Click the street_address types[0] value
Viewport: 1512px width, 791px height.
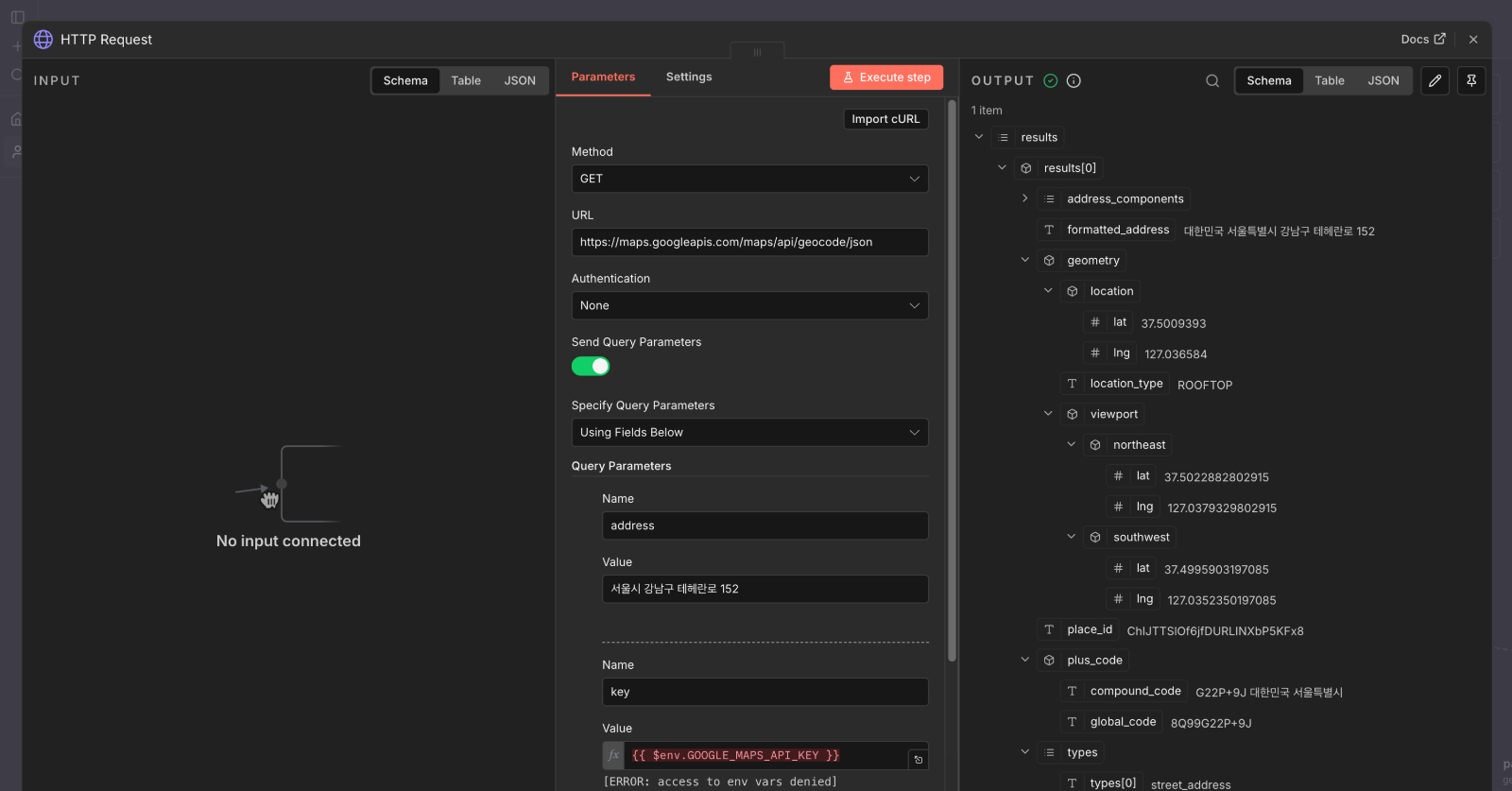click(x=1191, y=785)
